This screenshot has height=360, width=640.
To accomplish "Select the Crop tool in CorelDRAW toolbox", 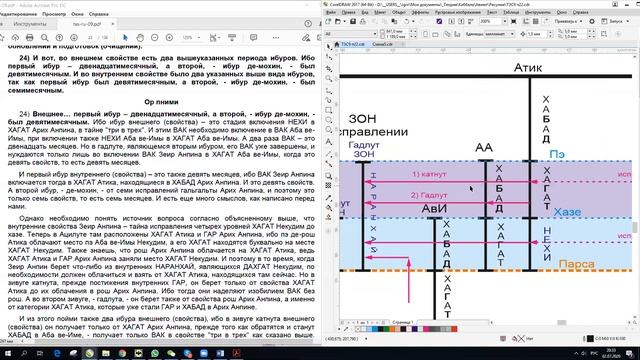I will pyautogui.click(x=329, y=68).
